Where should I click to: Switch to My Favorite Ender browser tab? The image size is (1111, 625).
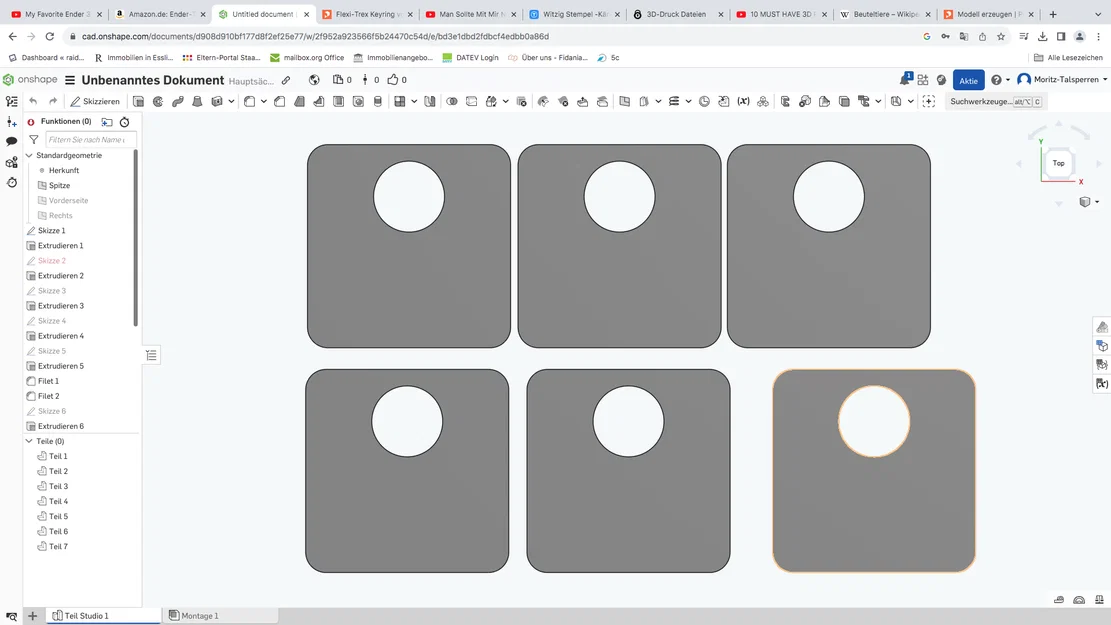(x=56, y=14)
